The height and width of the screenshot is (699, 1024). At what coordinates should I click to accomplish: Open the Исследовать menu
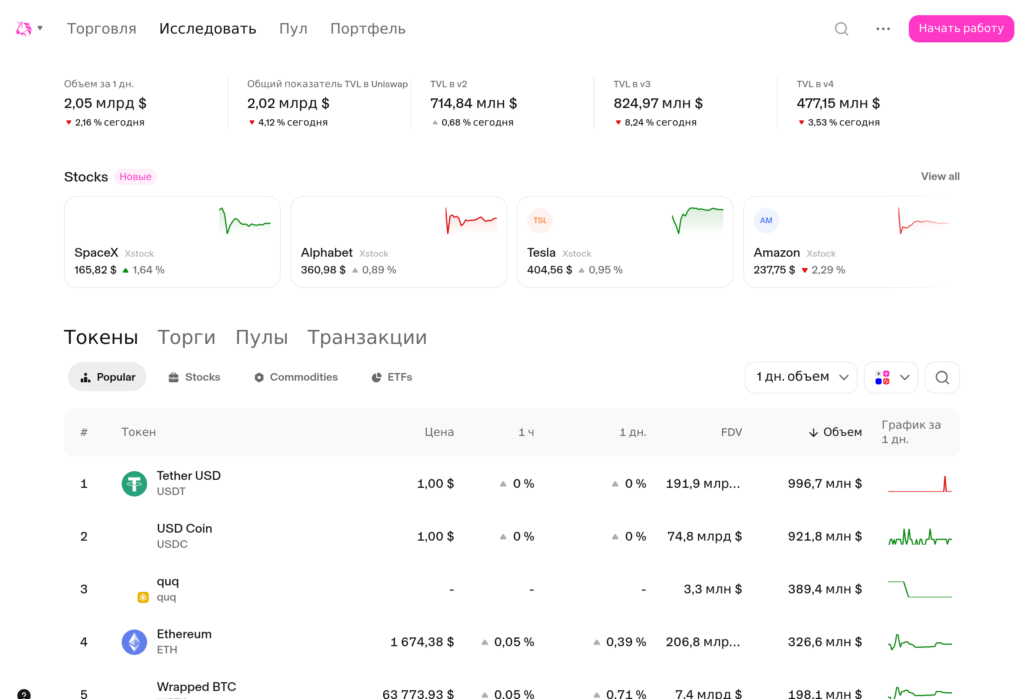click(x=208, y=29)
